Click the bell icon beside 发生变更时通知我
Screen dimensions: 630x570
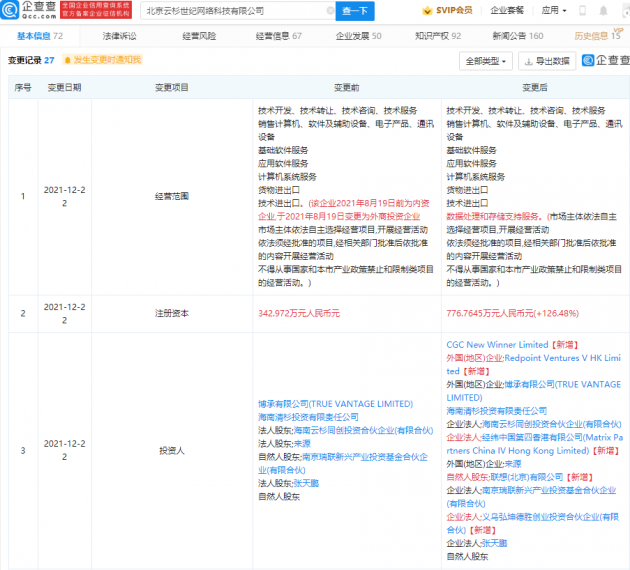(68, 60)
